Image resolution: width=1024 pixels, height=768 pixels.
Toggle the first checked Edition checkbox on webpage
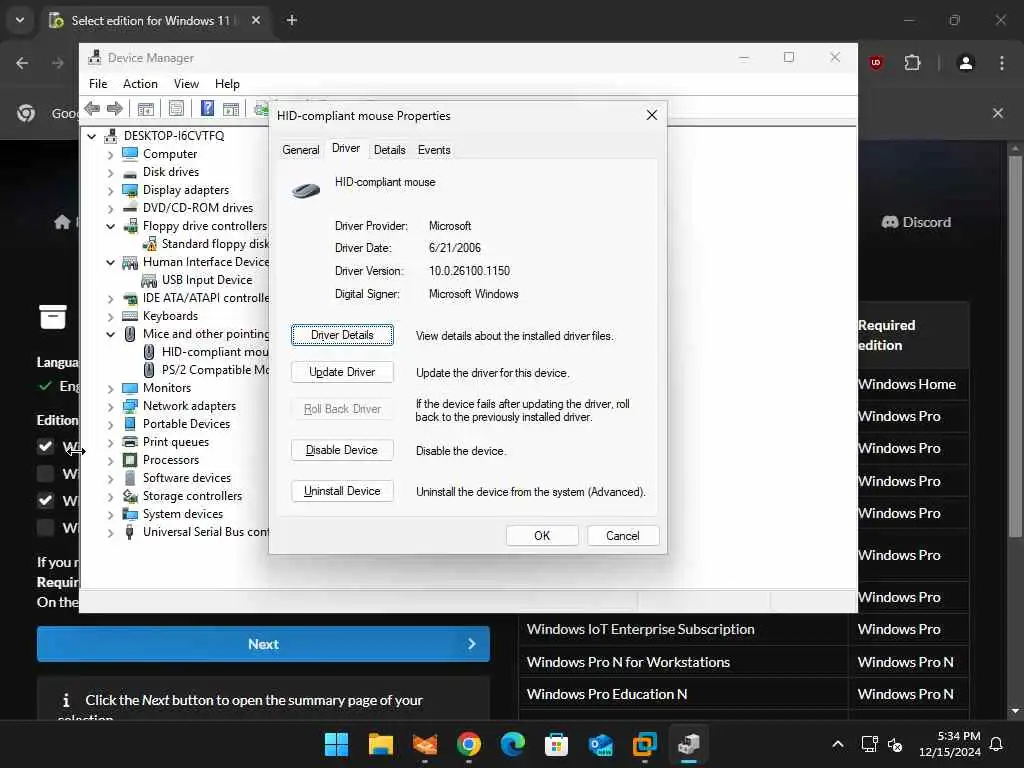coord(45,446)
